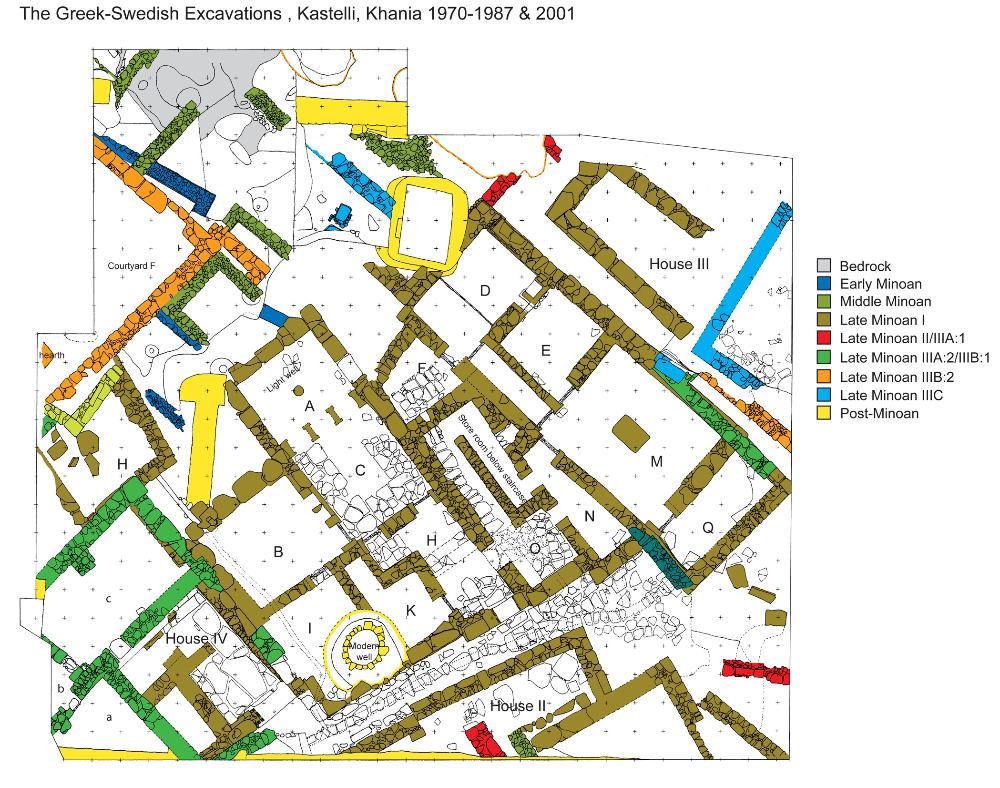This screenshot has height=788, width=1000.
Task: Click the yellow Post-Minoan square structure
Action: [x=426, y=225]
